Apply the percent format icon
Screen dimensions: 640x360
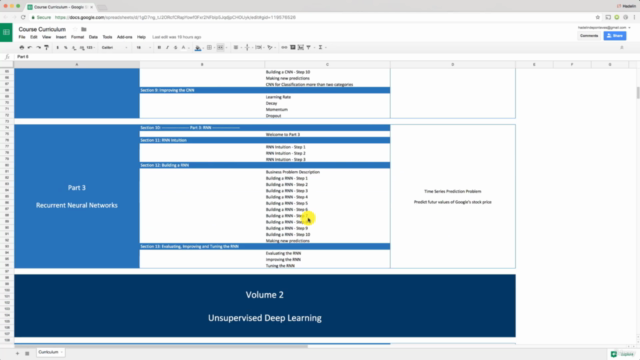(66, 47)
